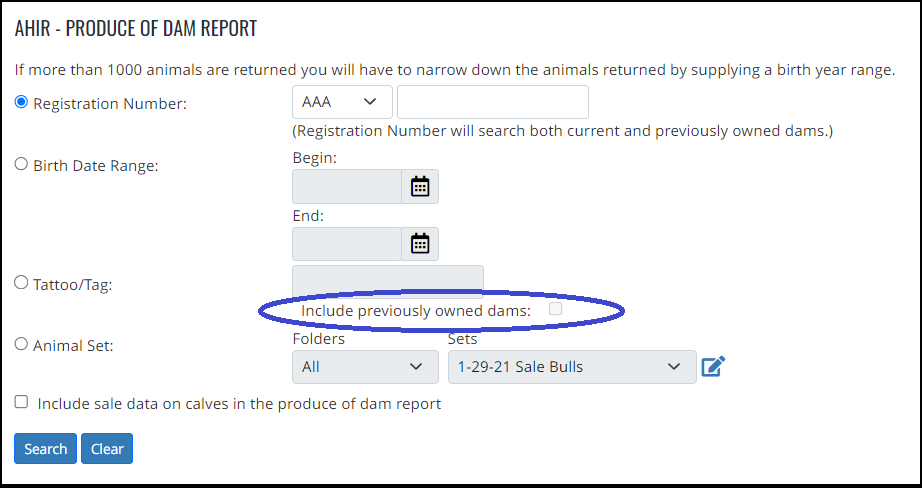The width and height of the screenshot is (922, 488).
Task: Select the Animal Set radio button
Action: coord(21,344)
